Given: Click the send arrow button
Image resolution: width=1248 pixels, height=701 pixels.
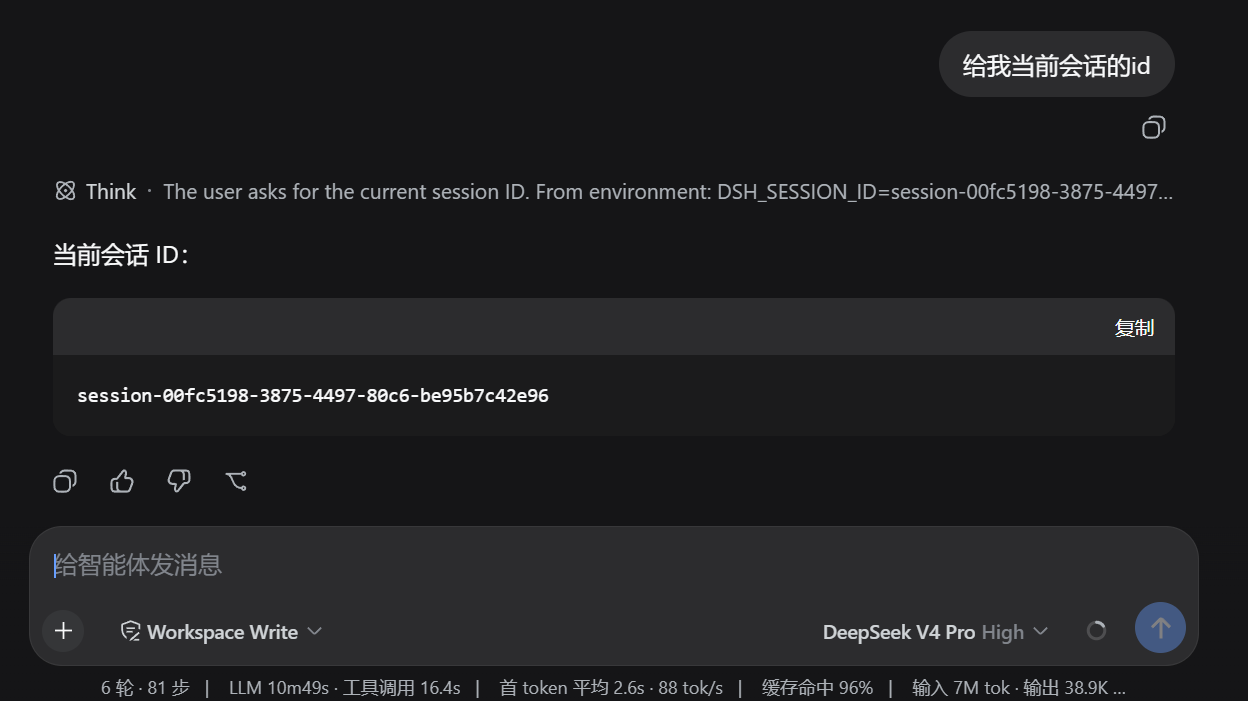Looking at the screenshot, I should pos(1160,628).
